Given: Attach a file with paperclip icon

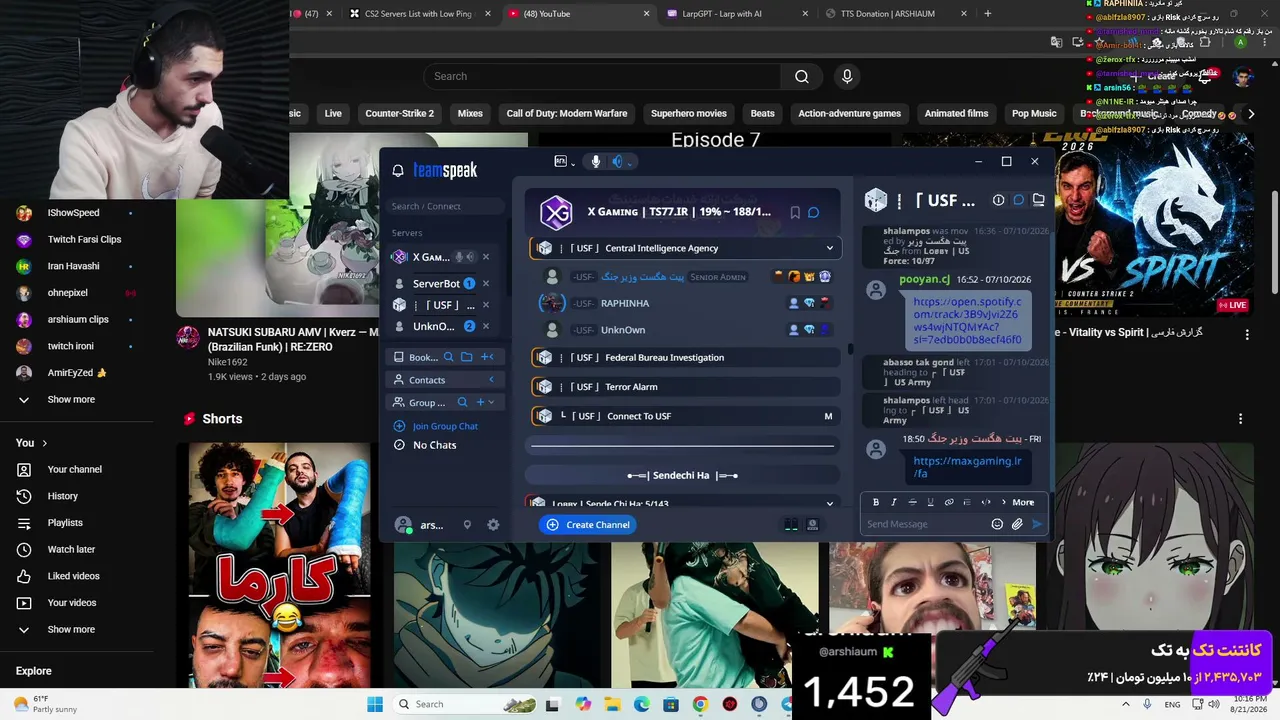Looking at the screenshot, I should pyautogui.click(x=1017, y=524).
